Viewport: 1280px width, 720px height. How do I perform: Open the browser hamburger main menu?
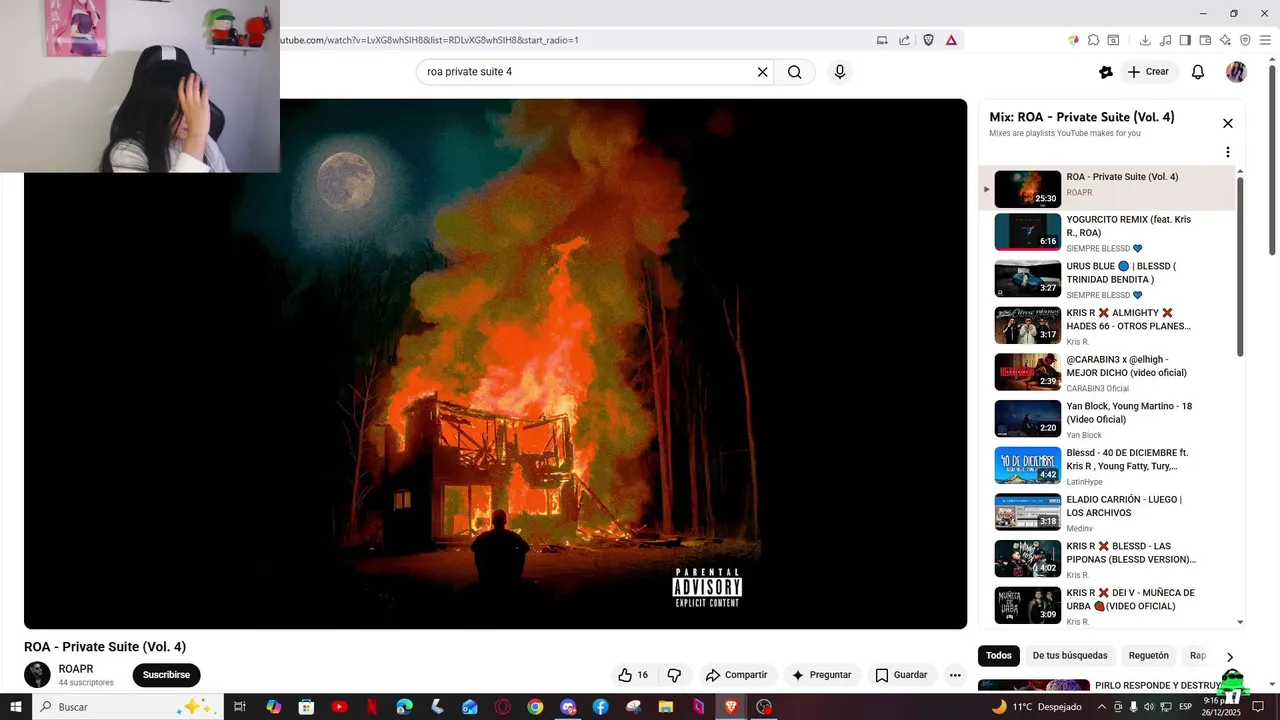pyautogui.click(x=1265, y=40)
